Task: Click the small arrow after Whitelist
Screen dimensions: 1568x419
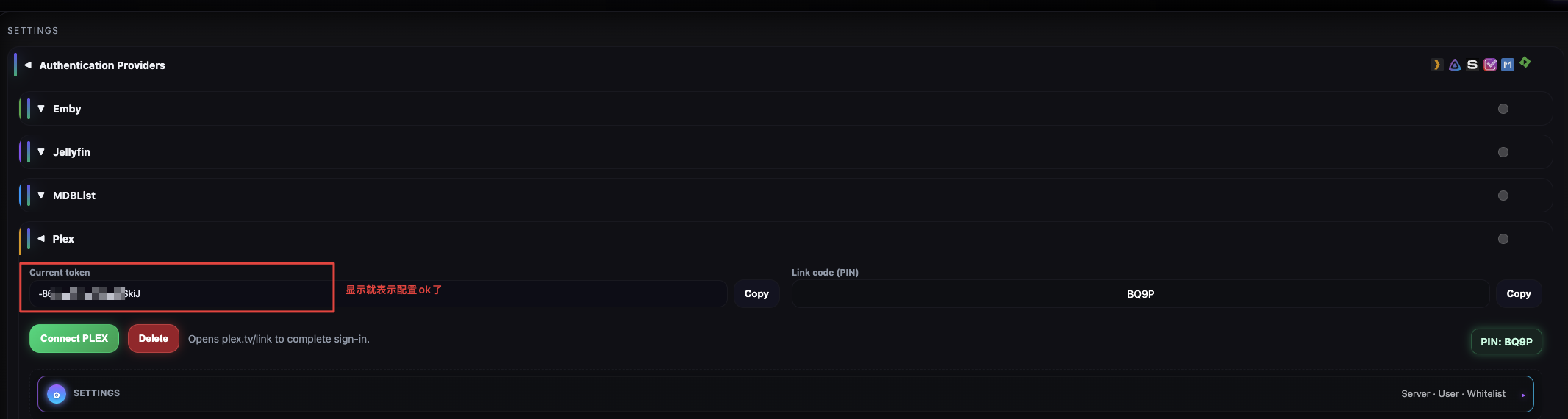Action: (x=1523, y=395)
